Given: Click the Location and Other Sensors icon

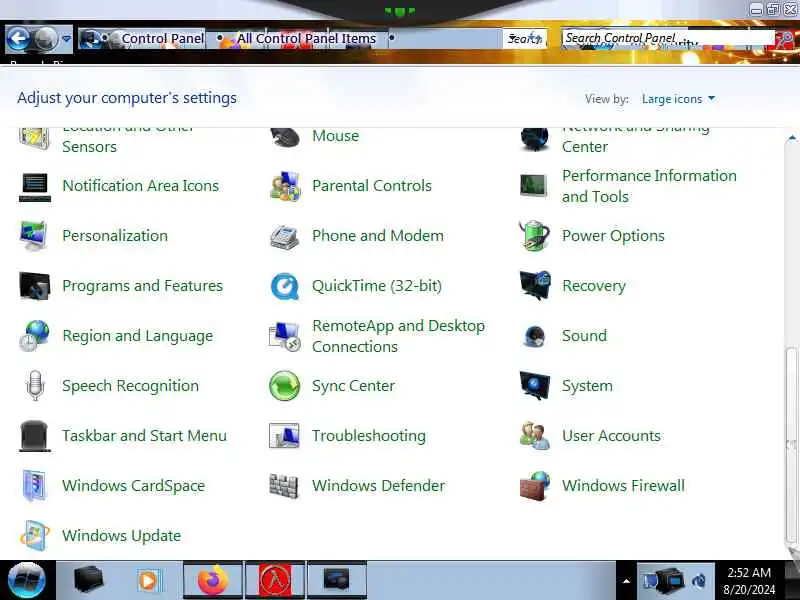Looking at the screenshot, I should point(35,138).
